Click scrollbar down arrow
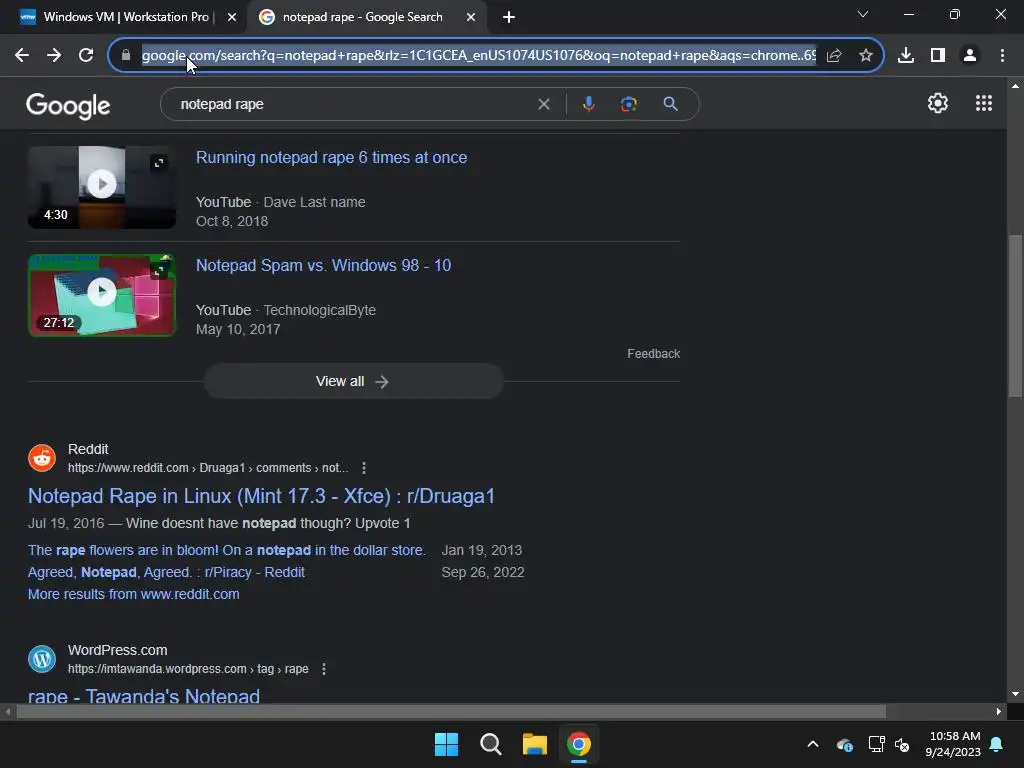 point(1015,694)
